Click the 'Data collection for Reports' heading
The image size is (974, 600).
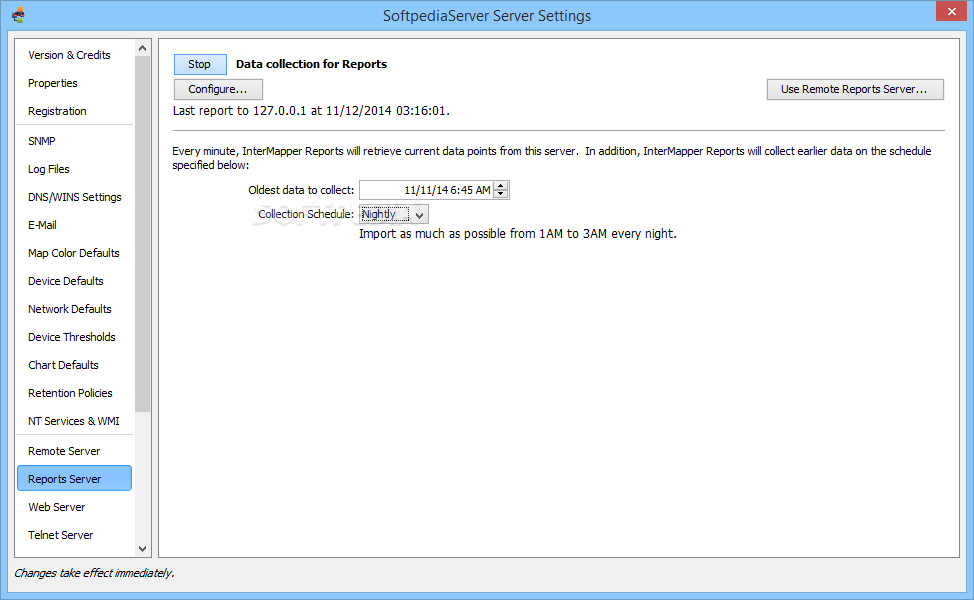pyautogui.click(x=311, y=64)
